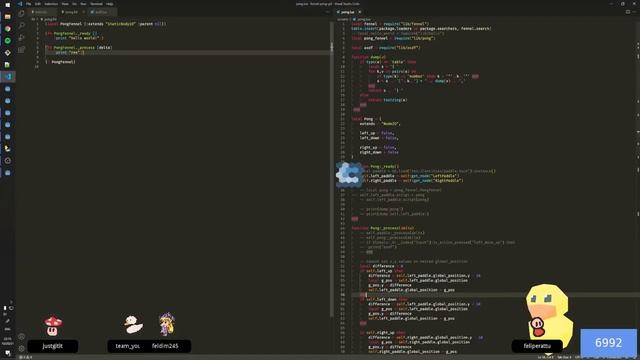Open the Explorer view in VS Code activity bar
The height and width of the screenshot is (360, 640).
click(21, 14)
